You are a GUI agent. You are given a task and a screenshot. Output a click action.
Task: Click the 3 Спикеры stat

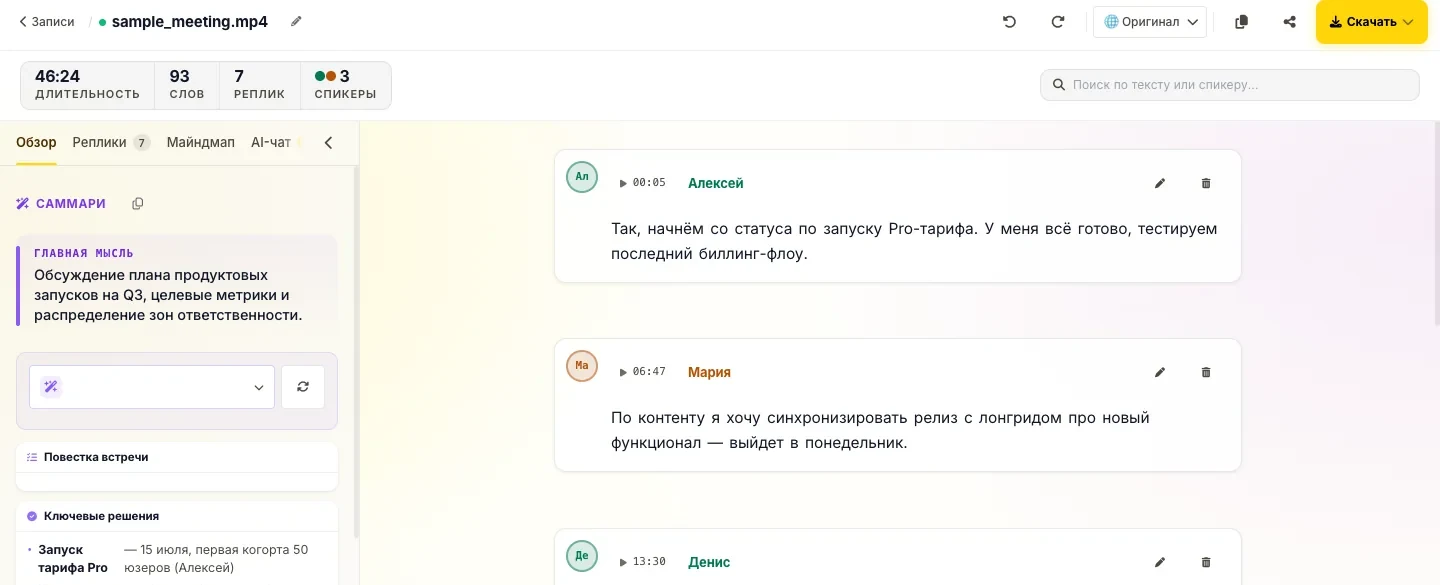coord(345,85)
